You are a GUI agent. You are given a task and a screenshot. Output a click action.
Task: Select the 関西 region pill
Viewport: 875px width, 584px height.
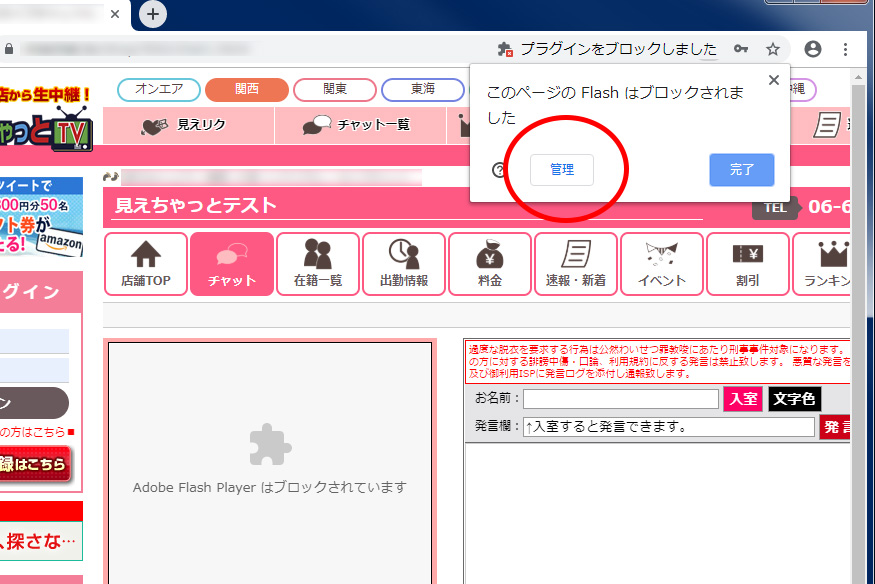(x=247, y=89)
